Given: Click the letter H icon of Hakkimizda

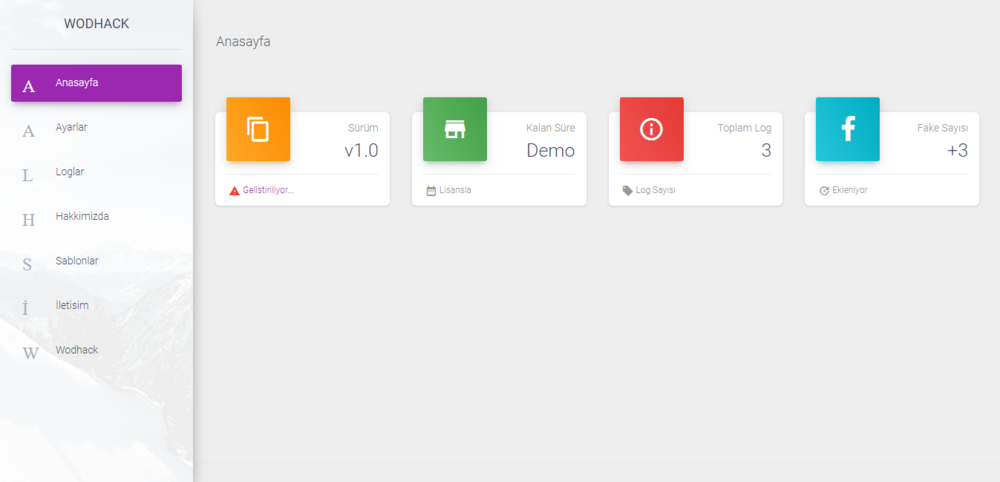Looking at the screenshot, I should [29, 221].
